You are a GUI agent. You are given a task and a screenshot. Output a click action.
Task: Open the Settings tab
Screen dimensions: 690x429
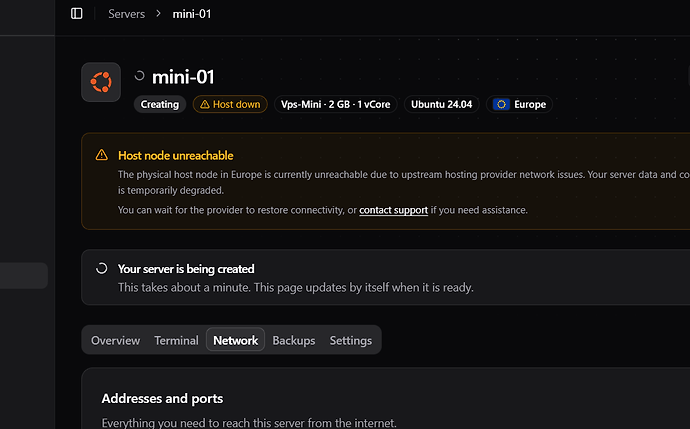pos(351,340)
